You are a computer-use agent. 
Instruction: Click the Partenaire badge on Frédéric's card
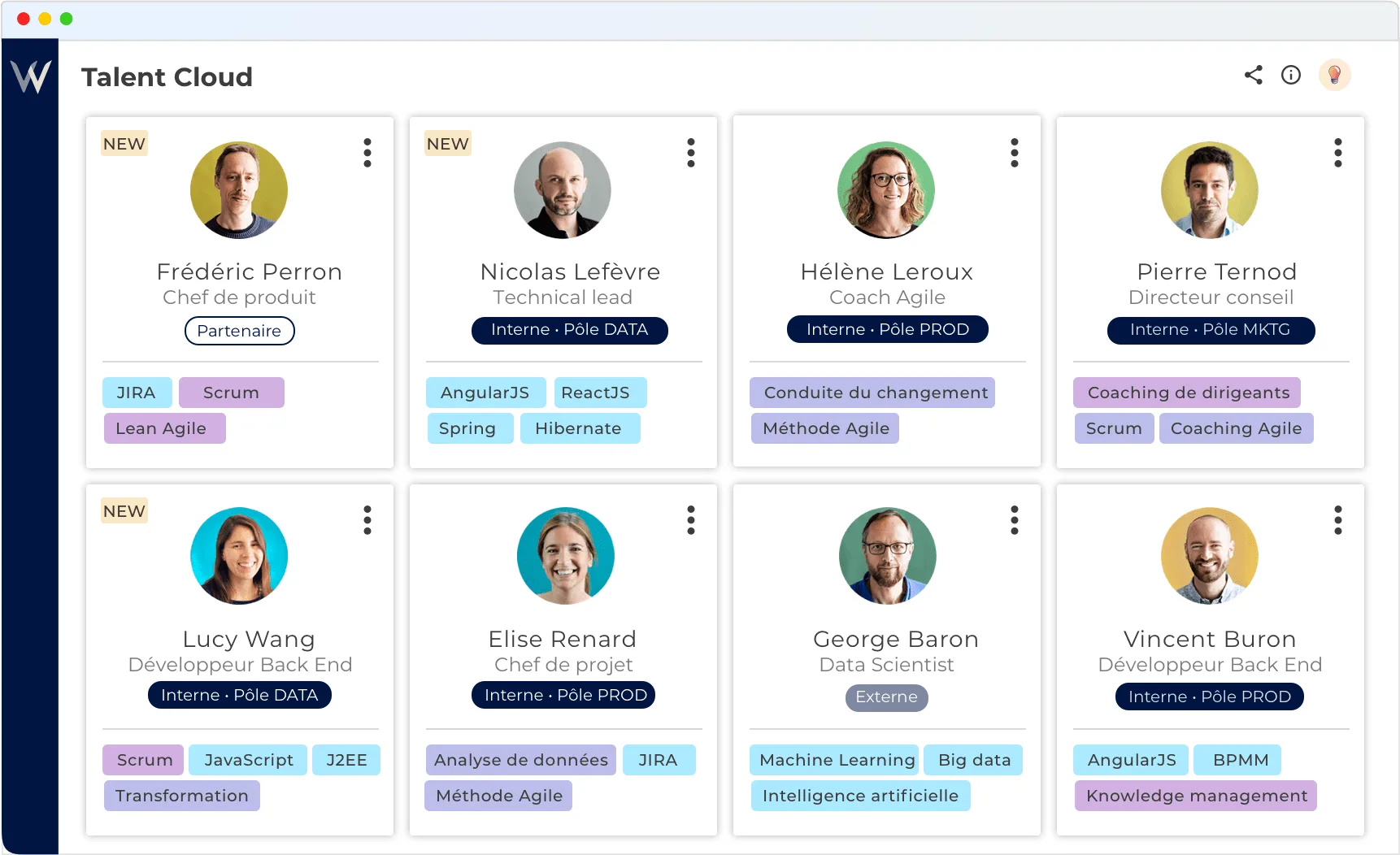pyautogui.click(x=239, y=331)
